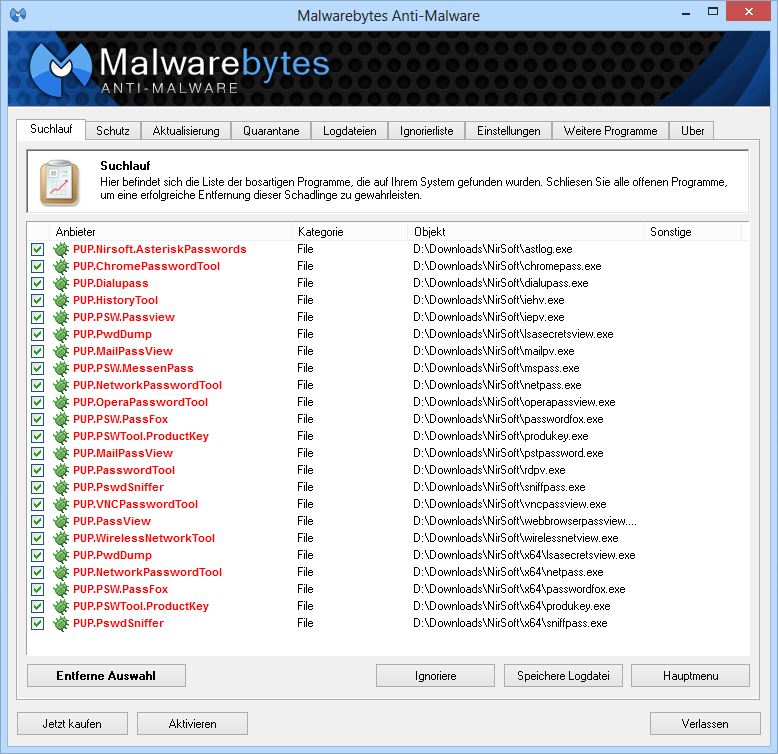Select the D:\Downloads\NirSoft\astlog.exe path
778x754 pixels.
pos(493,249)
